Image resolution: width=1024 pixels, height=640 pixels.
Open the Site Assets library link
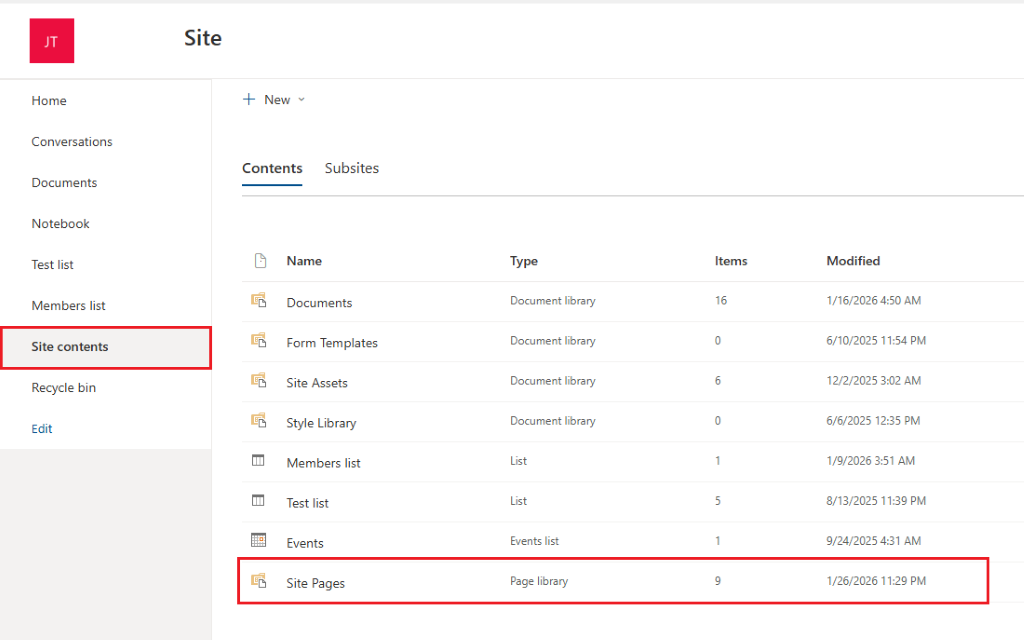tap(317, 383)
